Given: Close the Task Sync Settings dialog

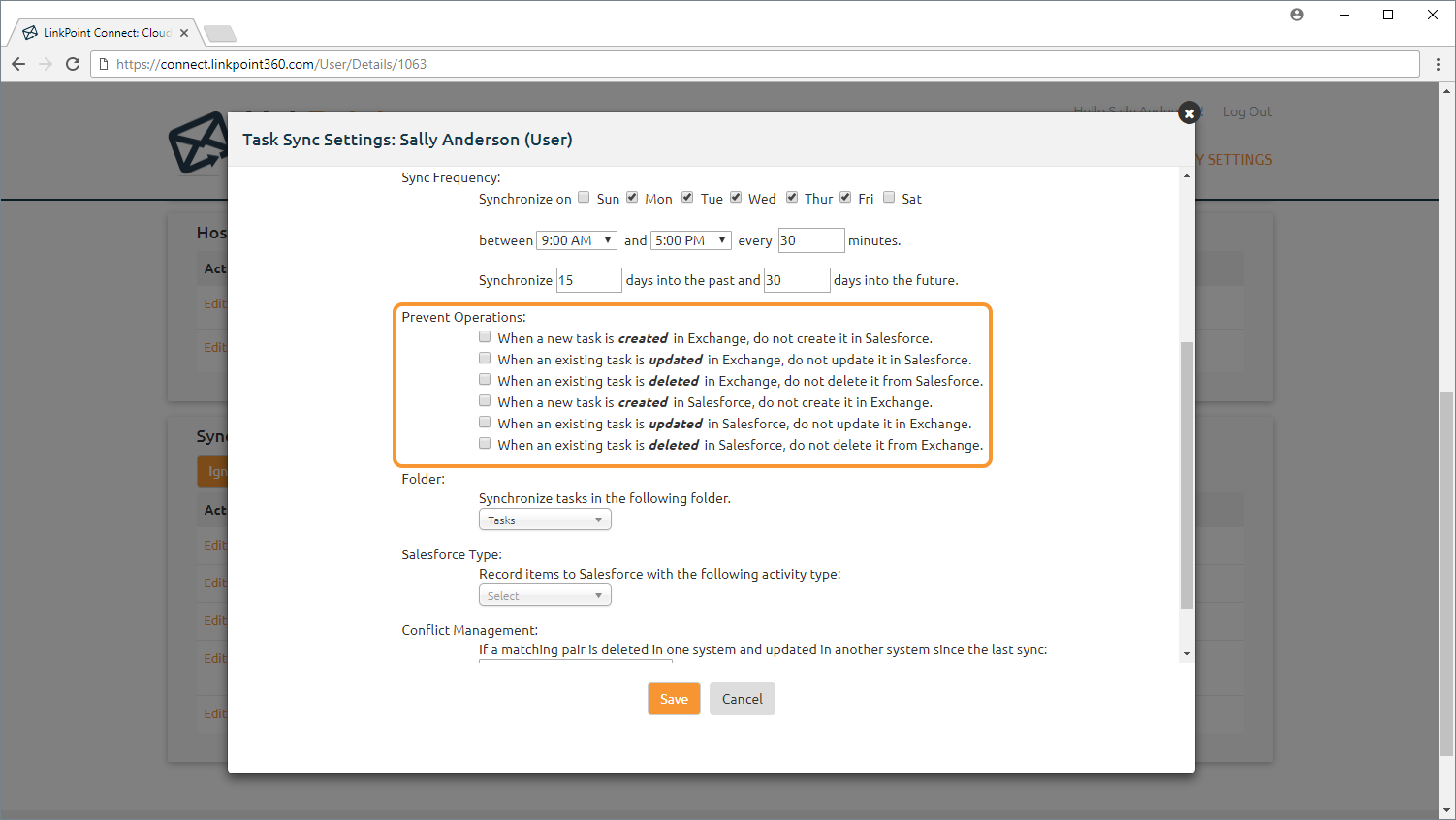Looking at the screenshot, I should click(1188, 113).
